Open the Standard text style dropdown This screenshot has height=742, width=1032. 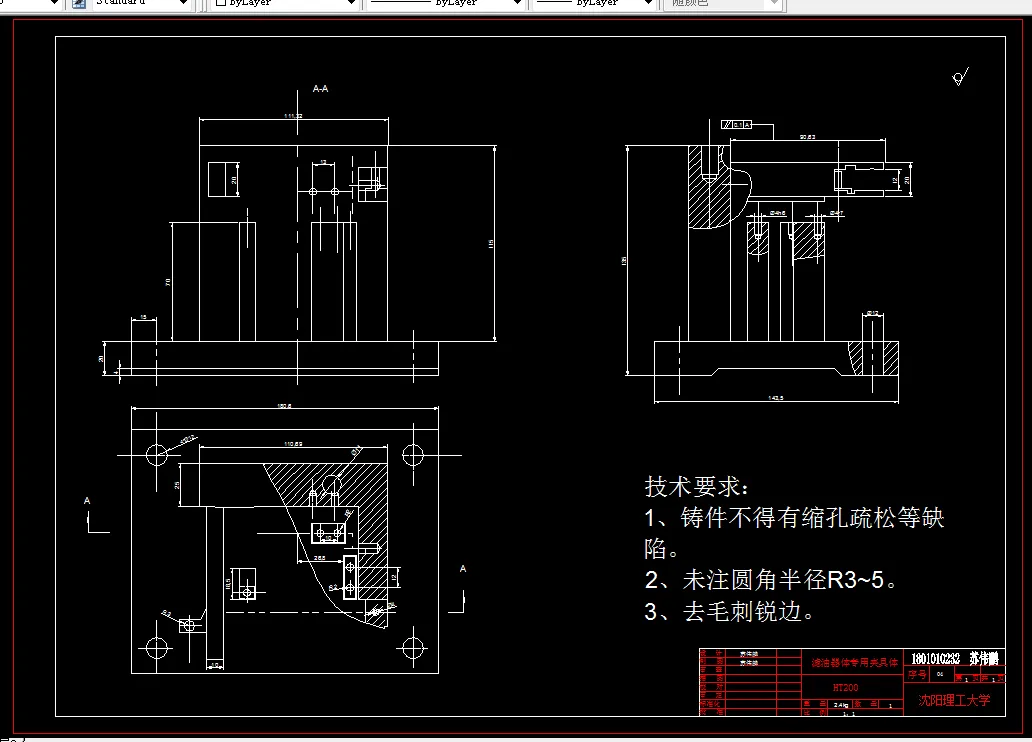pyautogui.click(x=140, y=4)
